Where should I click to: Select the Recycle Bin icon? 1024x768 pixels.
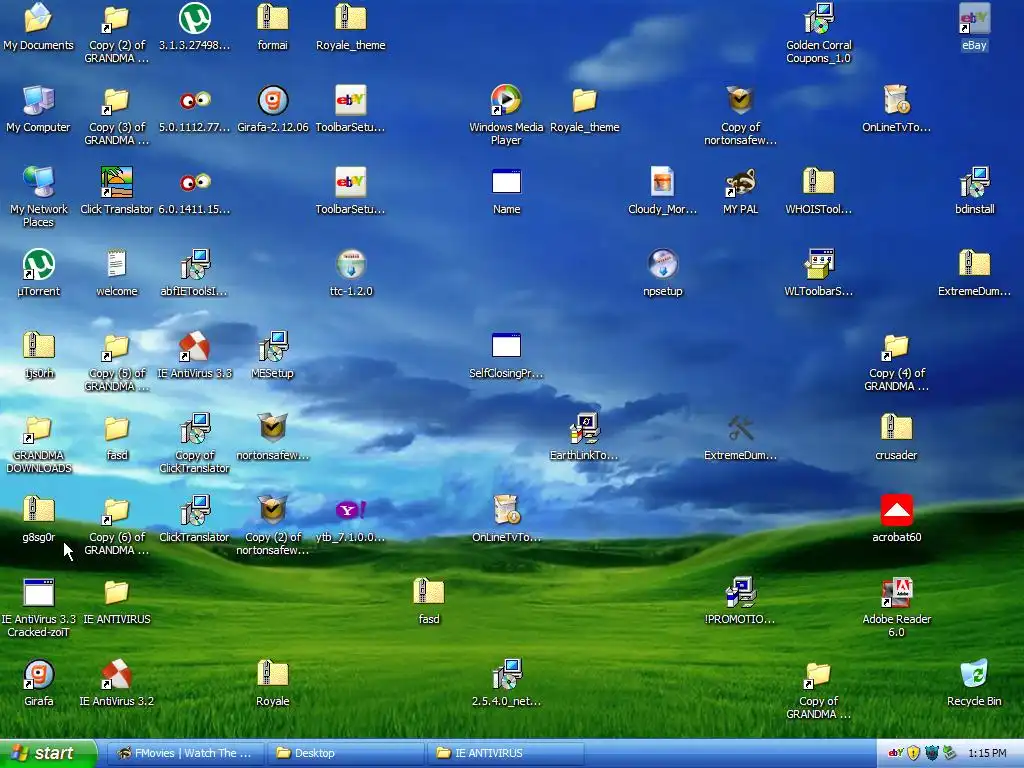(x=974, y=674)
